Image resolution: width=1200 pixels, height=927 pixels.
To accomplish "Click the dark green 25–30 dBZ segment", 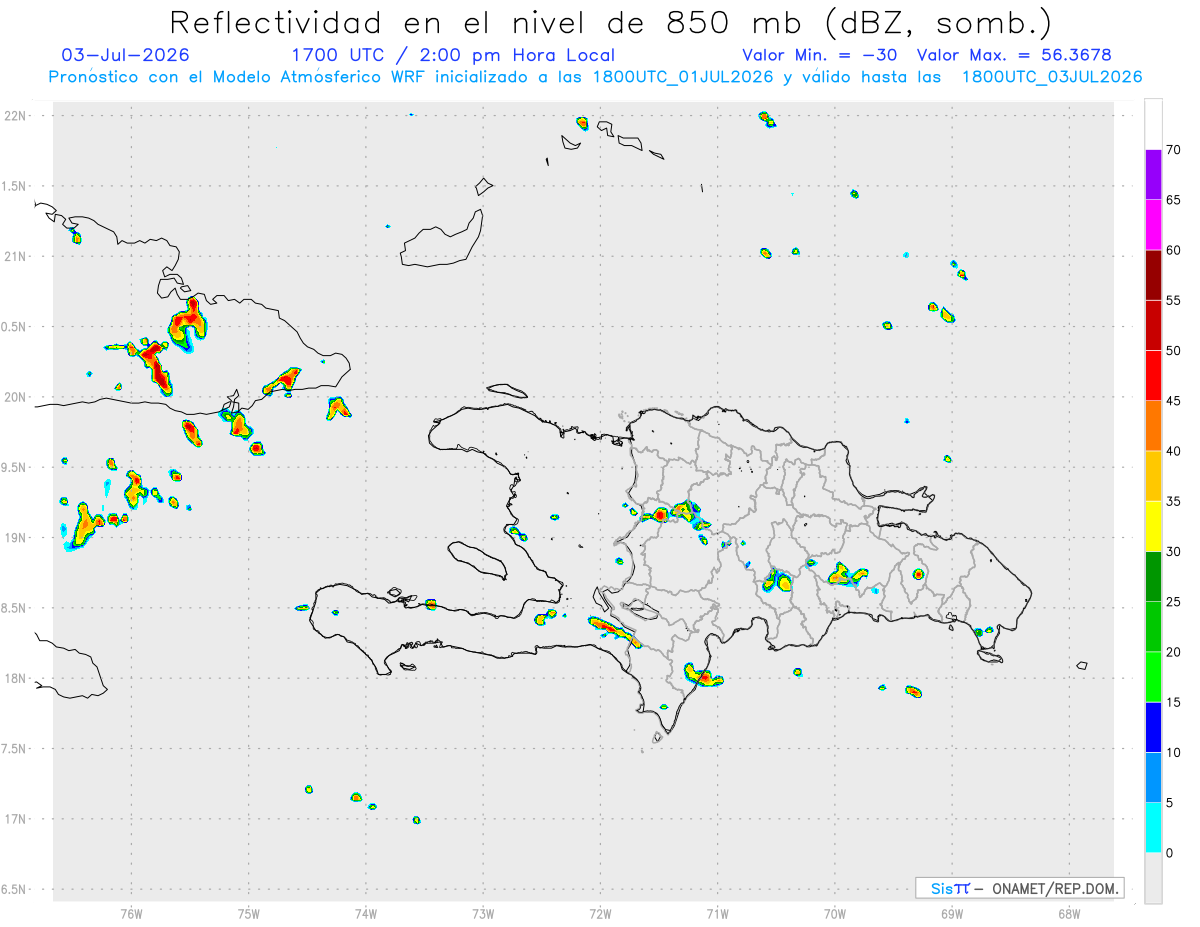I will 1153,577.
